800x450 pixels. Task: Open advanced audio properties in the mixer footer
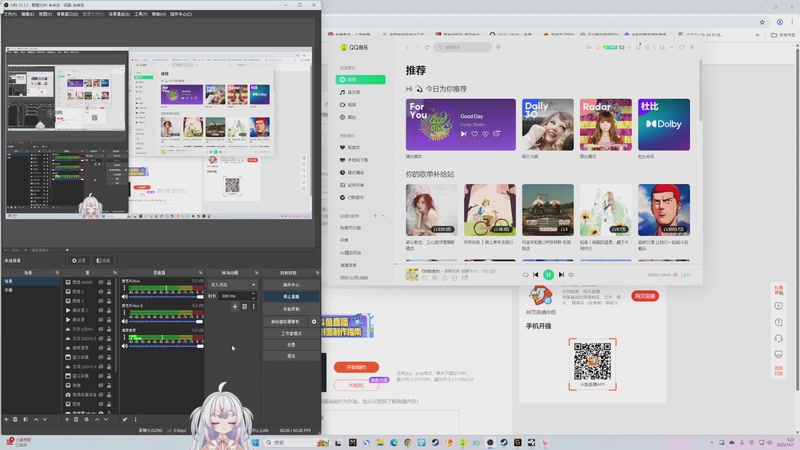(125, 419)
